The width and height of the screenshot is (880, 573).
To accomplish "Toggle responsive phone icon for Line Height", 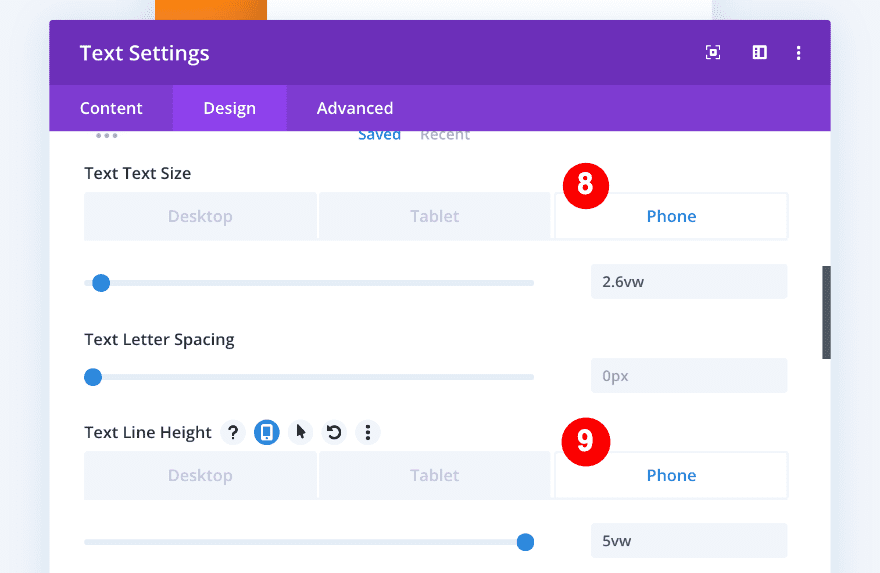I will point(266,432).
